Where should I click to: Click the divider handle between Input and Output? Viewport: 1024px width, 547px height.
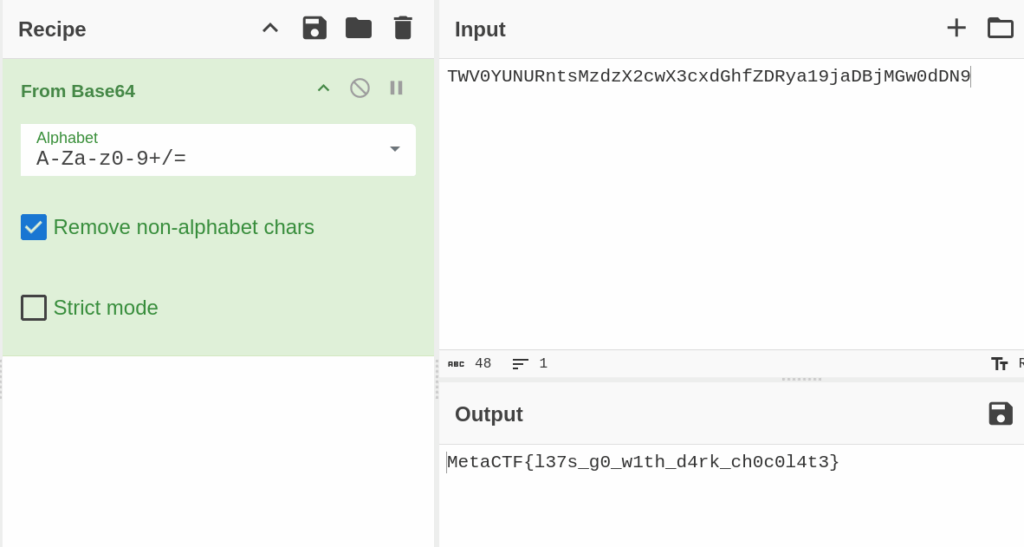click(x=801, y=379)
